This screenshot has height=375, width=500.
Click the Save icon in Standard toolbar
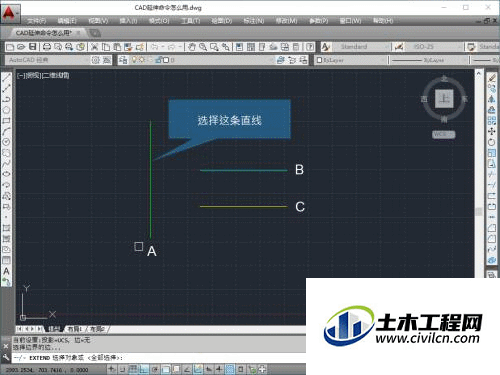(x=32, y=47)
